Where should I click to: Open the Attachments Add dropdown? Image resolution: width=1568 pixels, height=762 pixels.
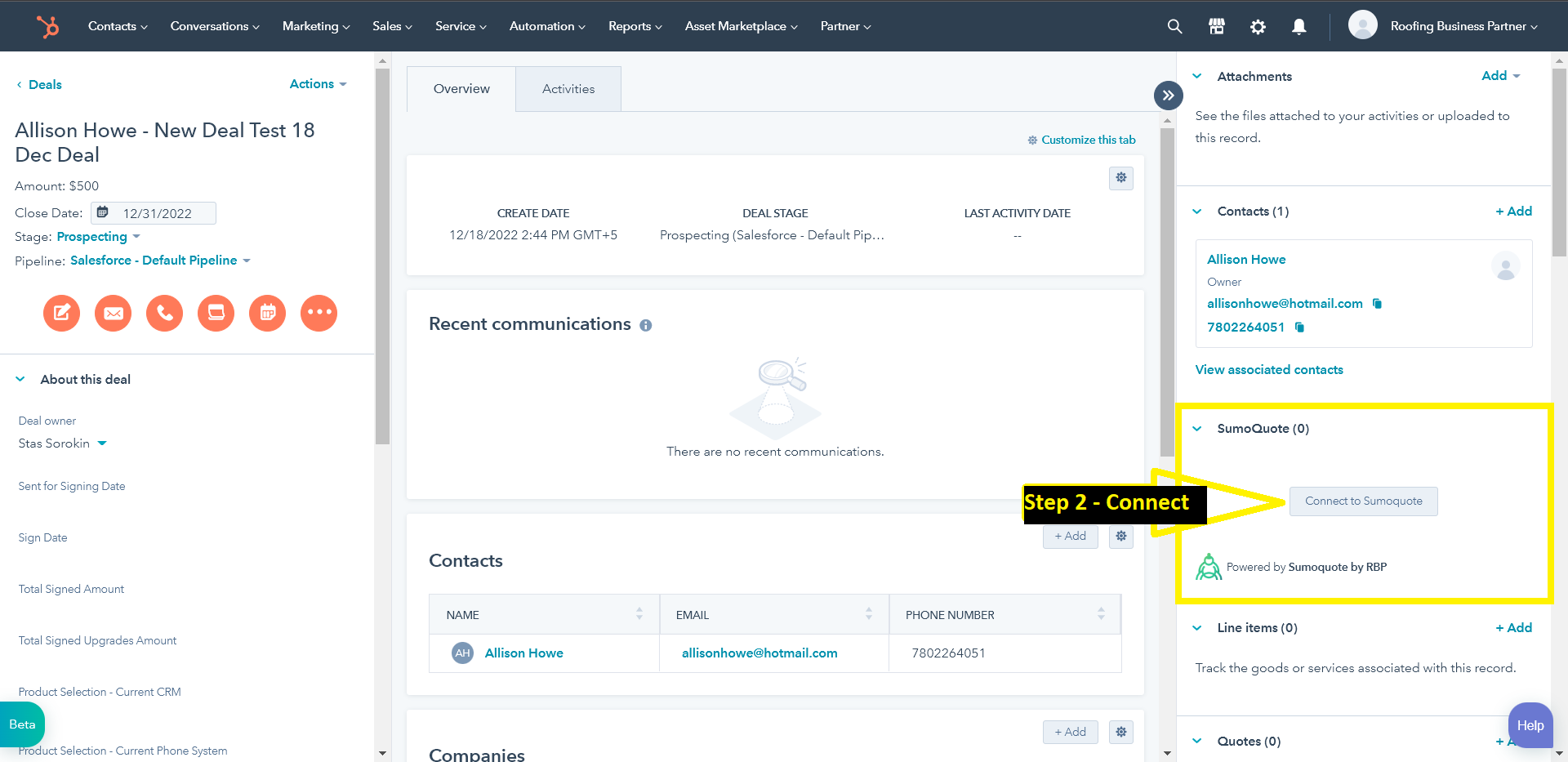click(1500, 76)
